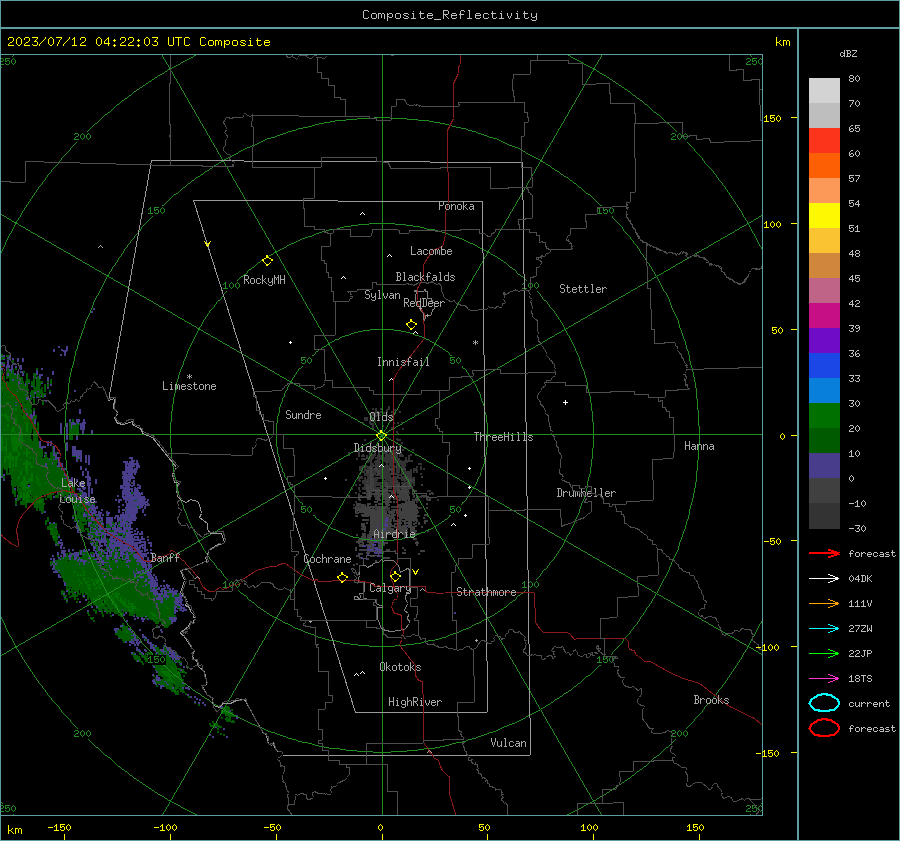
Task: Select the orange 111V arrow icon
Action: click(824, 603)
